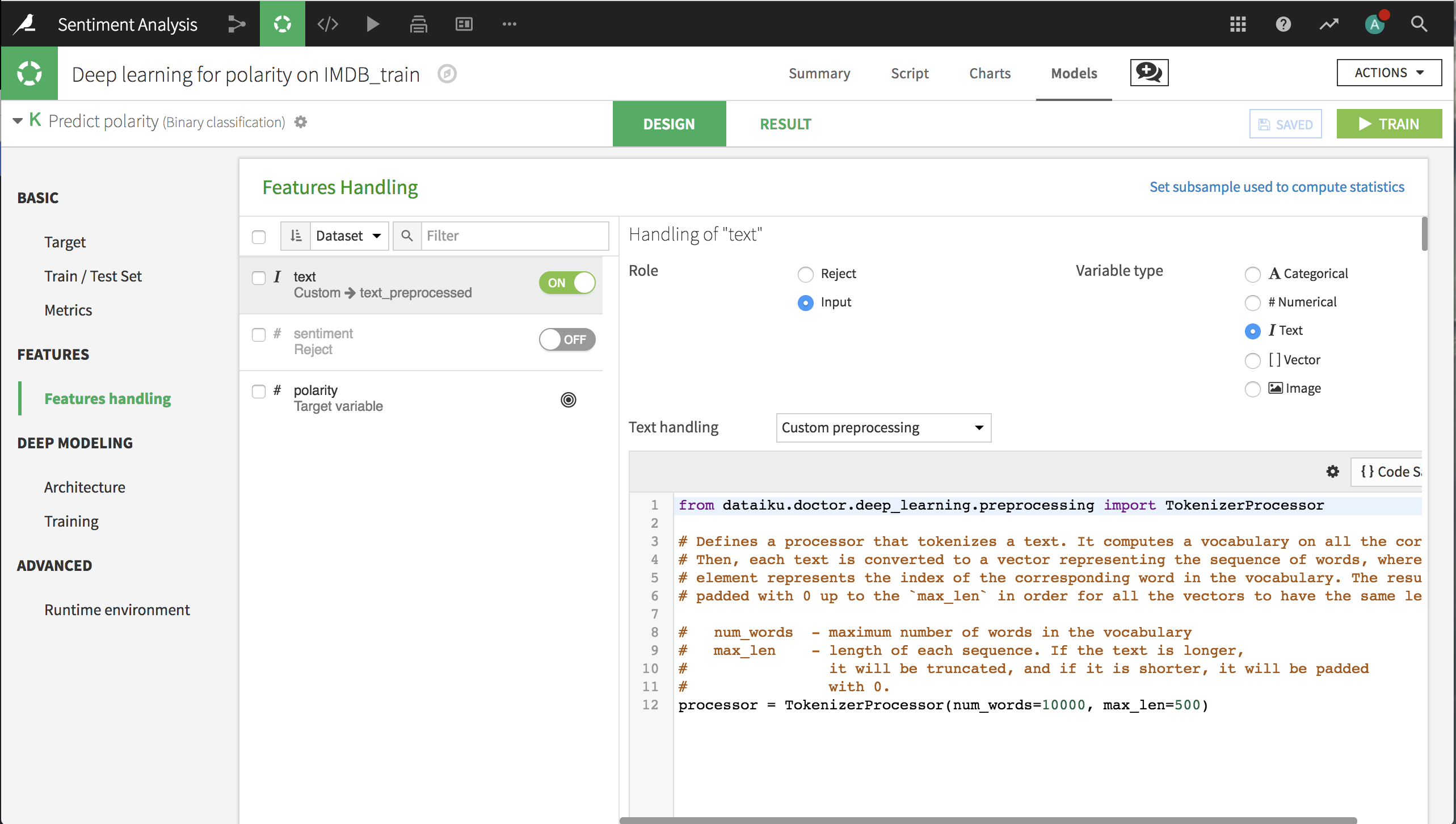Click the Filter features input field
The width and height of the screenshot is (1456, 824).
point(515,236)
